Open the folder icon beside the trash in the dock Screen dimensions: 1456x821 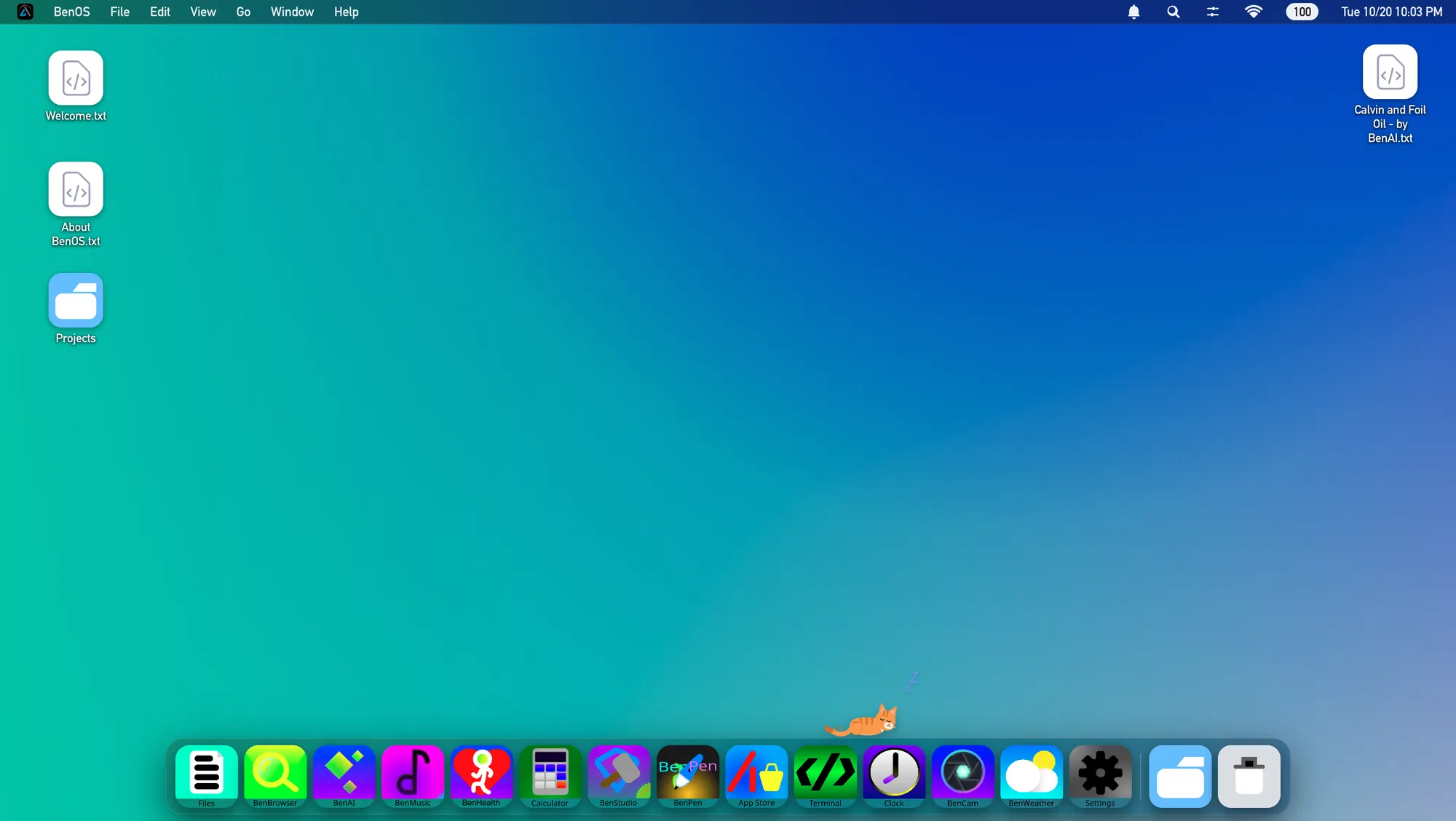(x=1180, y=776)
